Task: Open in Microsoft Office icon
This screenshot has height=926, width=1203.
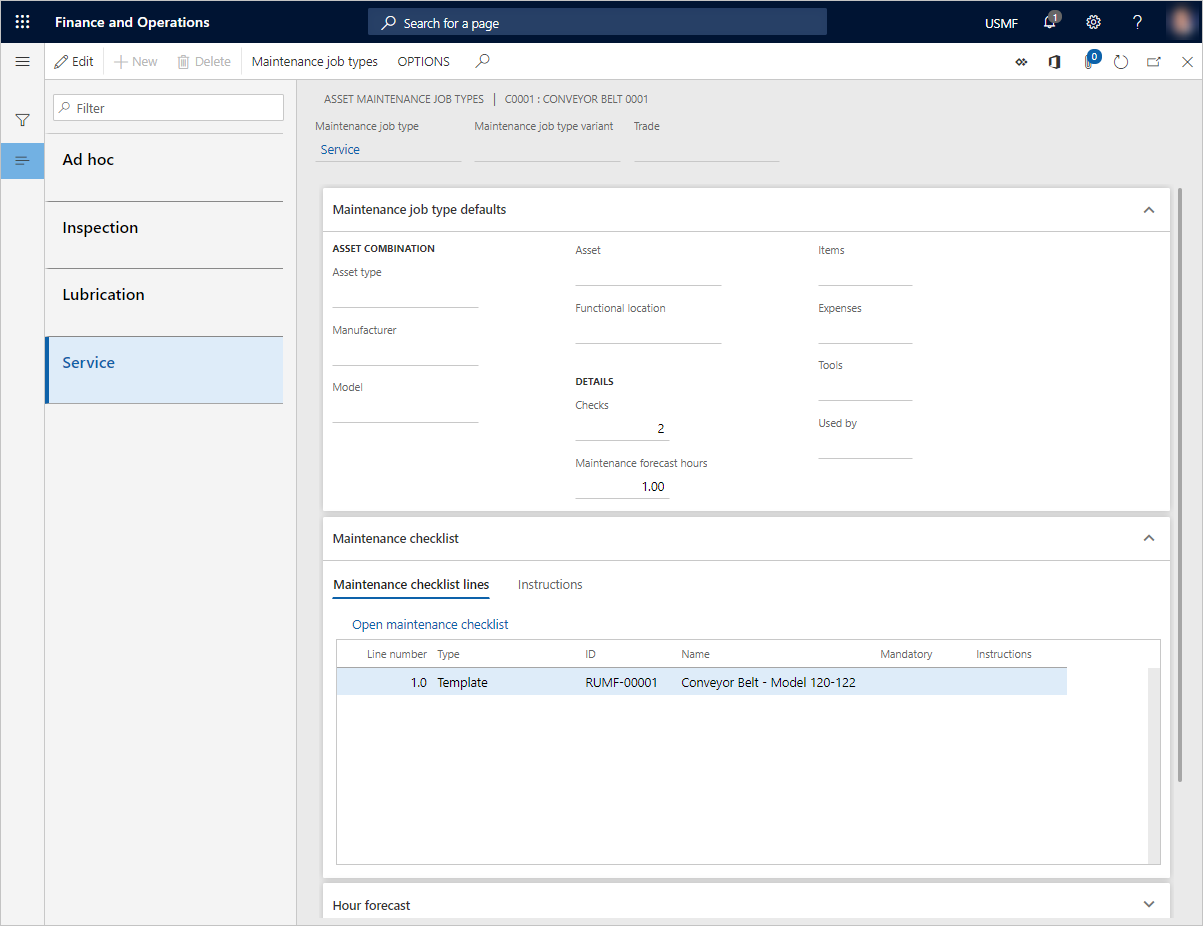Action: (1054, 62)
